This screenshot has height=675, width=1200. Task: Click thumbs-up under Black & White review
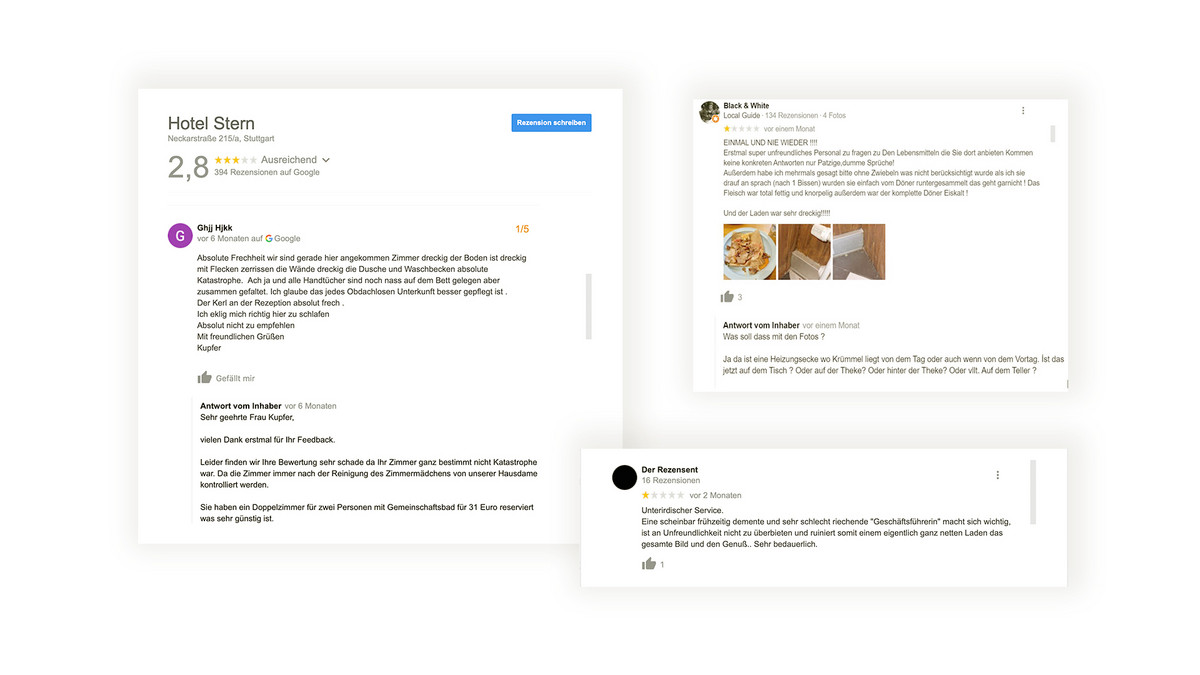[x=727, y=297]
